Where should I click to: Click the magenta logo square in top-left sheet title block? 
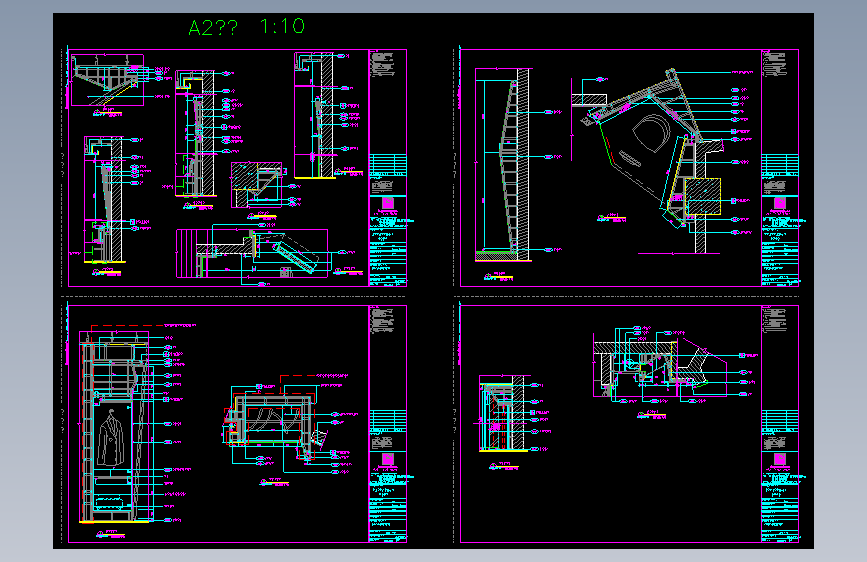pos(388,203)
